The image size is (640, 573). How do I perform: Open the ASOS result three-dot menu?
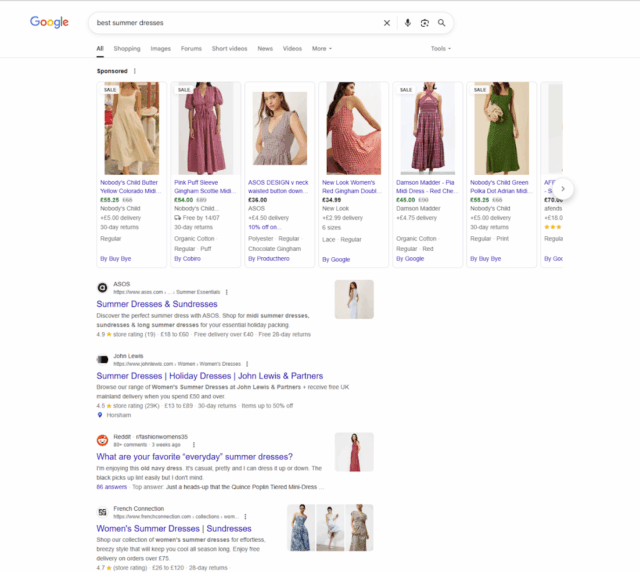point(227,292)
